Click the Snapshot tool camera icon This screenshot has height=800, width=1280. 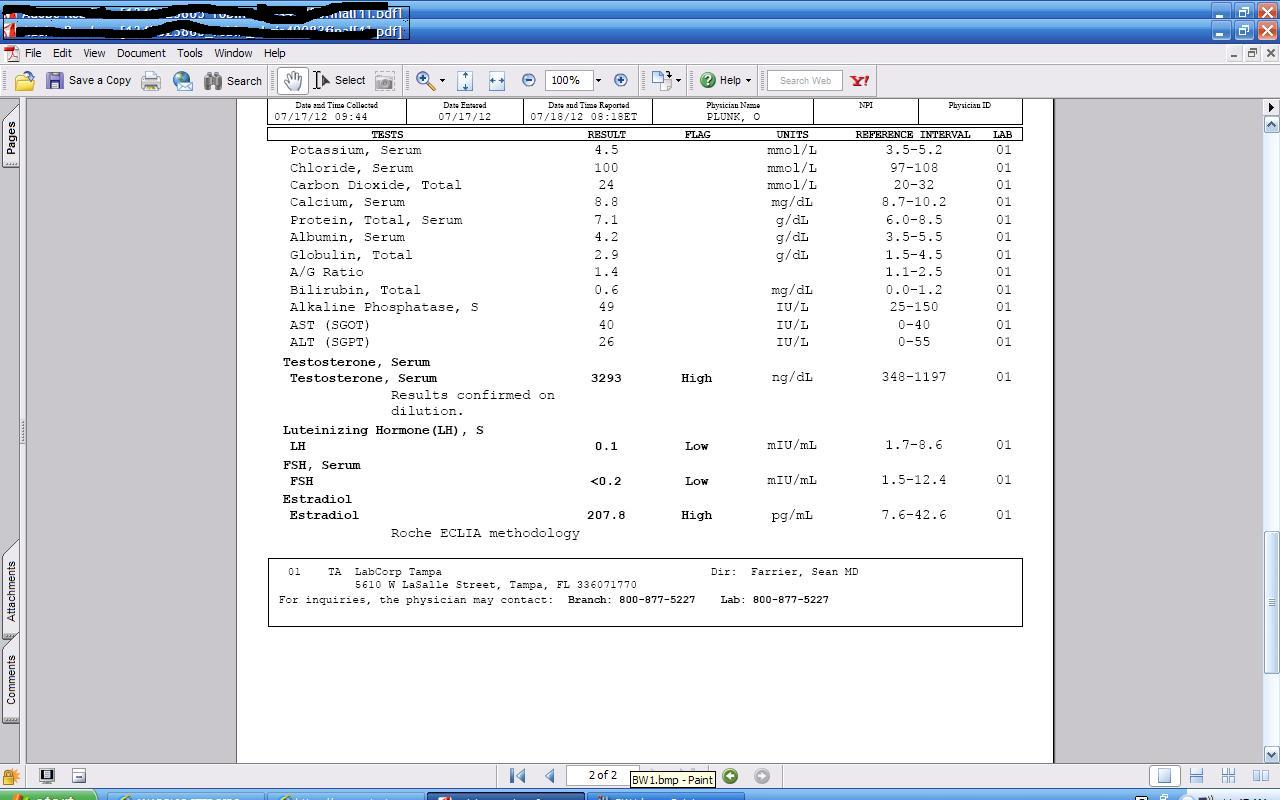click(x=385, y=81)
